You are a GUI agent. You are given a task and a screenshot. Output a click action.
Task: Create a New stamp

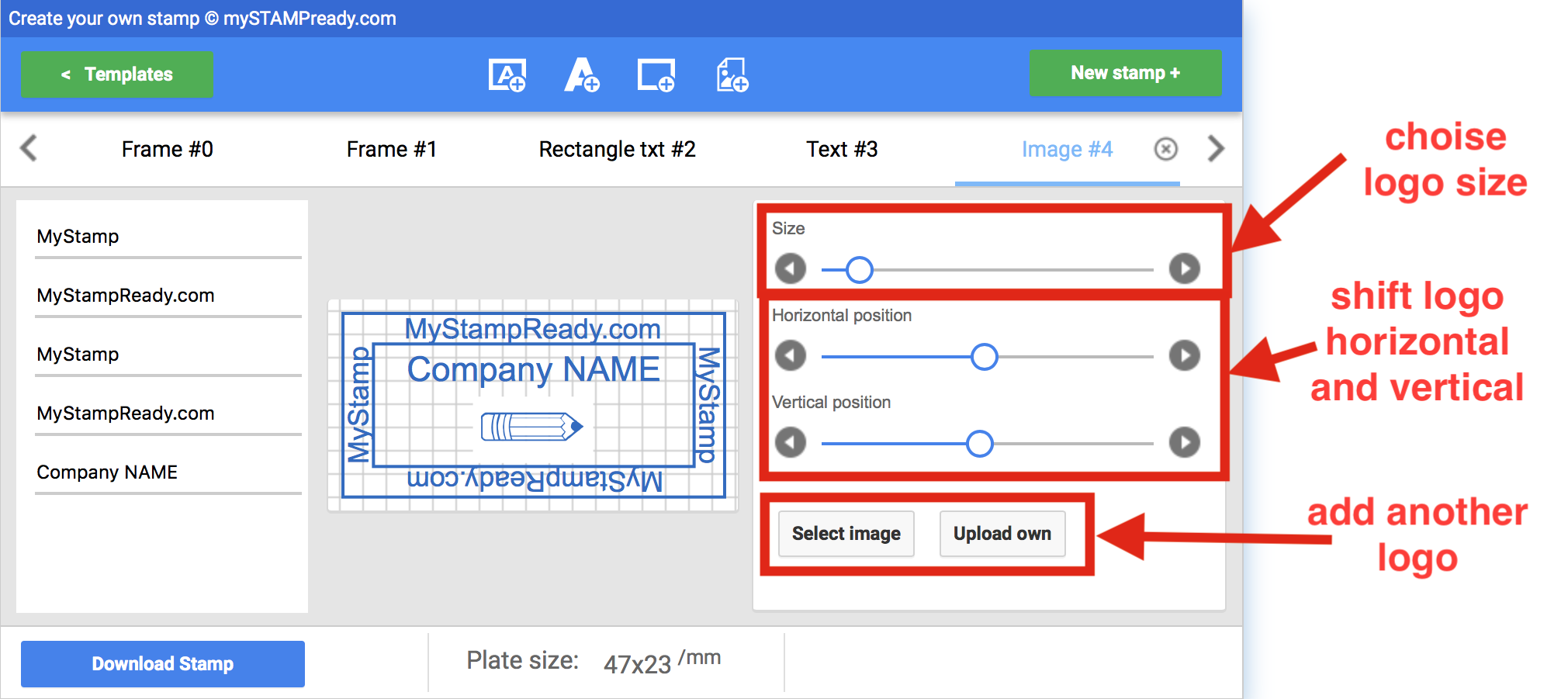[x=1126, y=73]
